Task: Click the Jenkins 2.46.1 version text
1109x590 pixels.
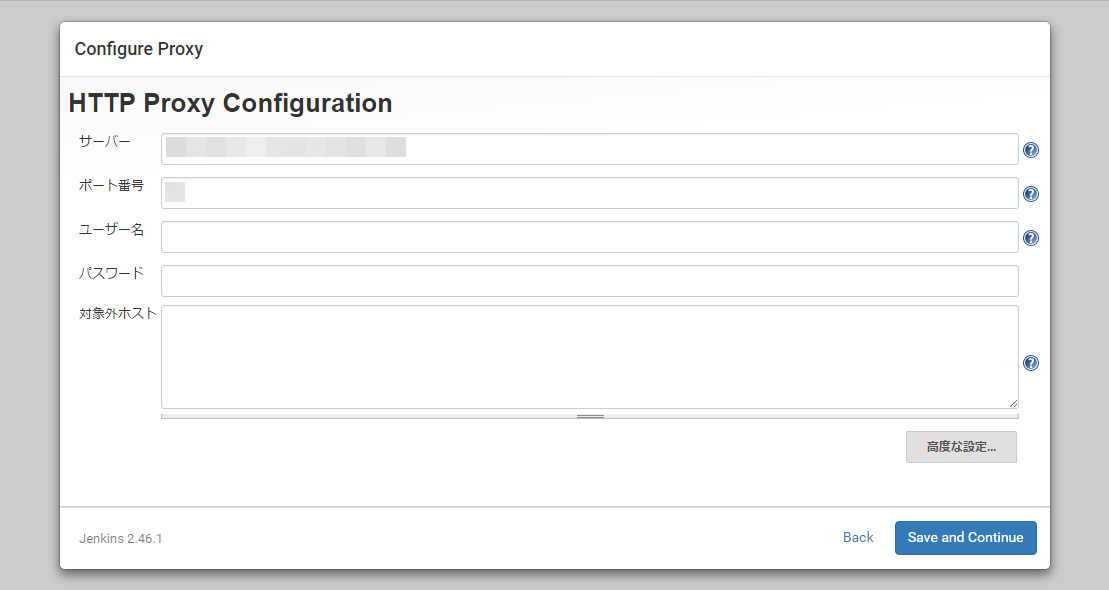Action: point(121,538)
